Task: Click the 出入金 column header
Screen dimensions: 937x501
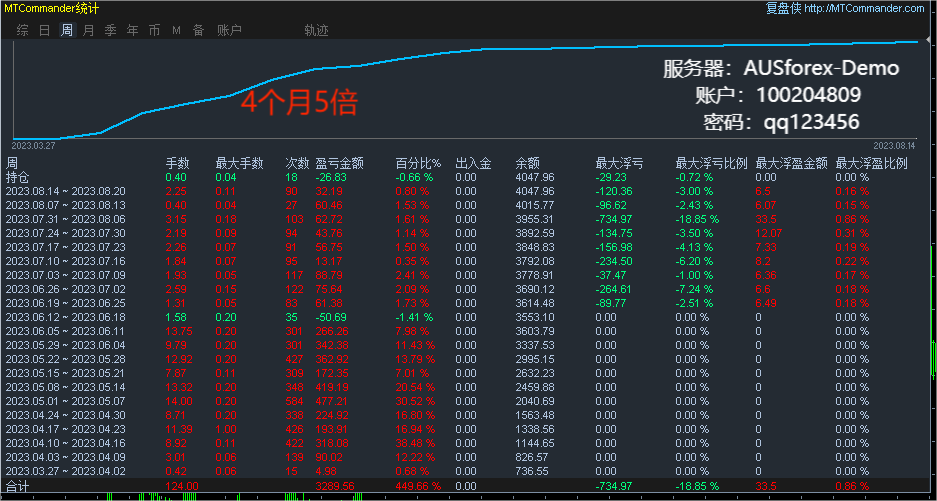Action: [473, 163]
